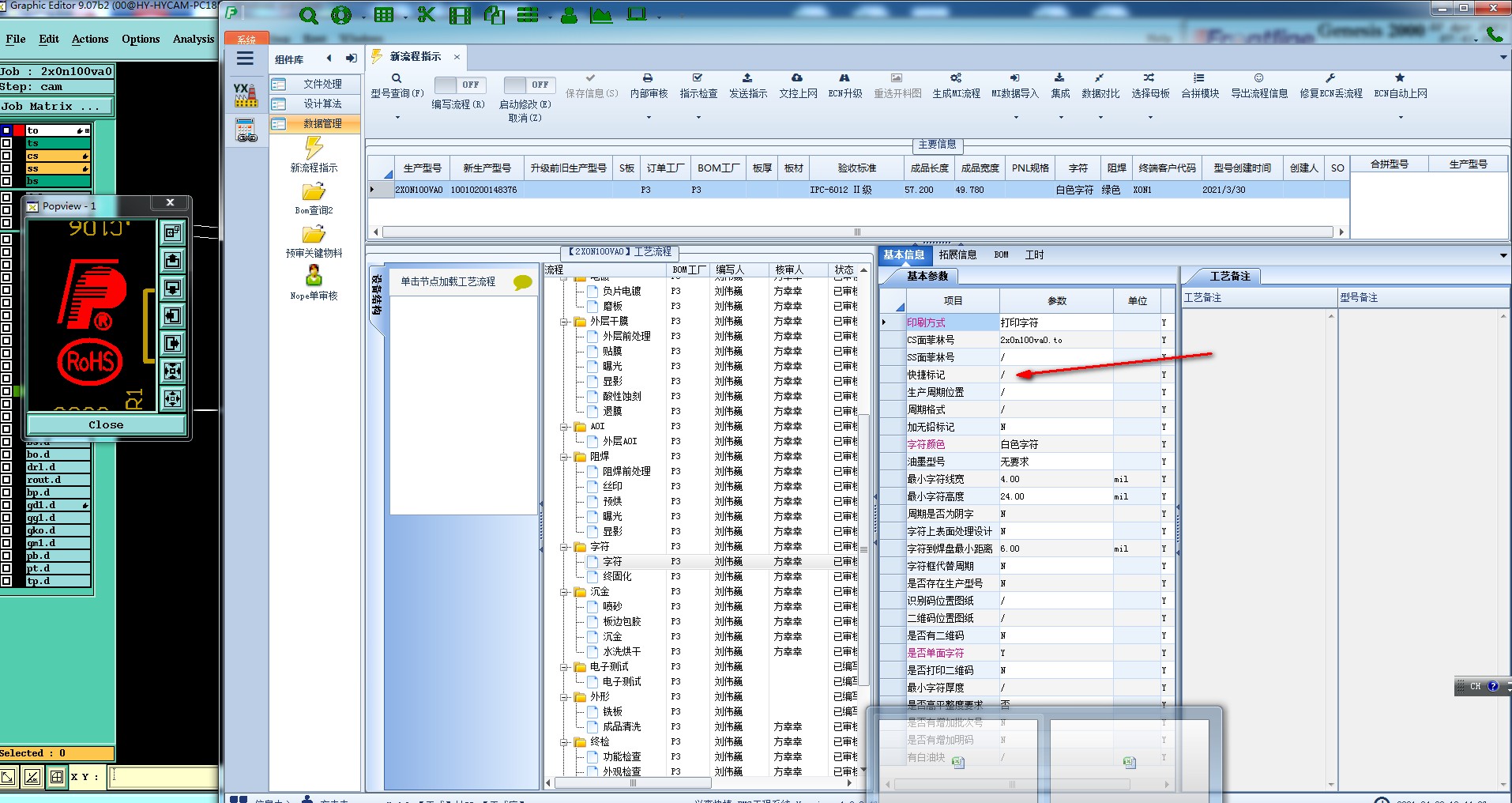Open dropdown arrow under 指示检查
Screen dimensions: 1512x803
pyautogui.click(x=698, y=118)
